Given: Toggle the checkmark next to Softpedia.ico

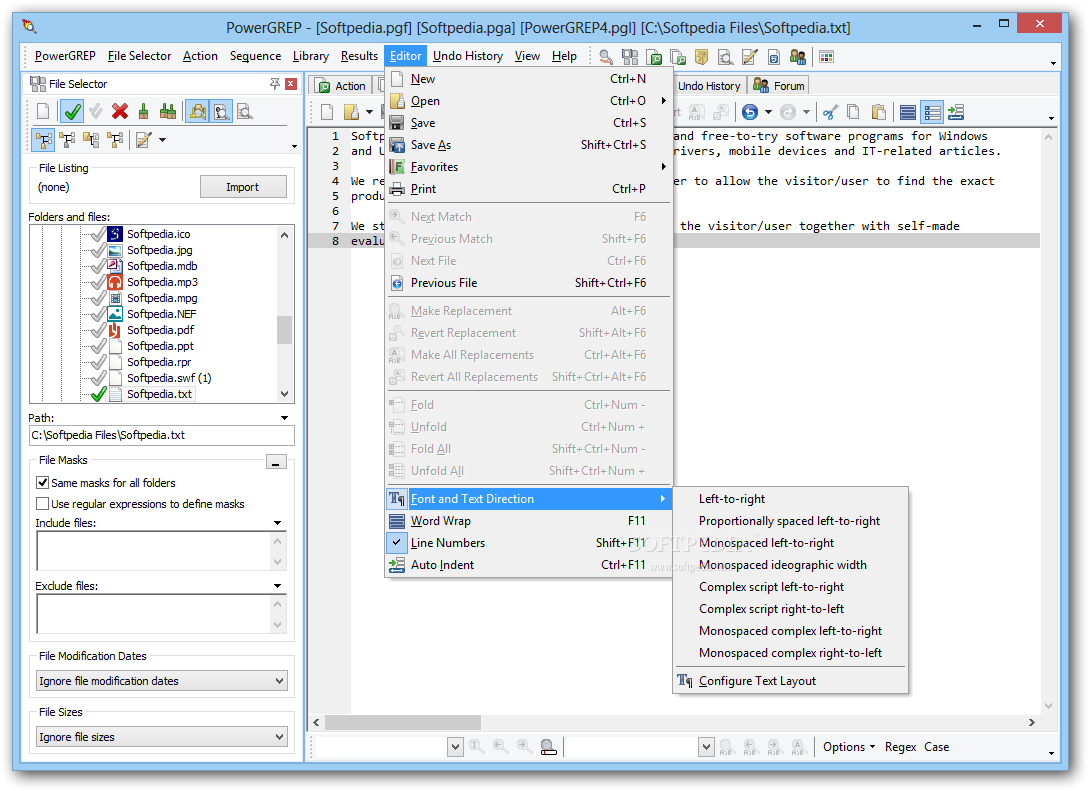Looking at the screenshot, I should (98, 234).
